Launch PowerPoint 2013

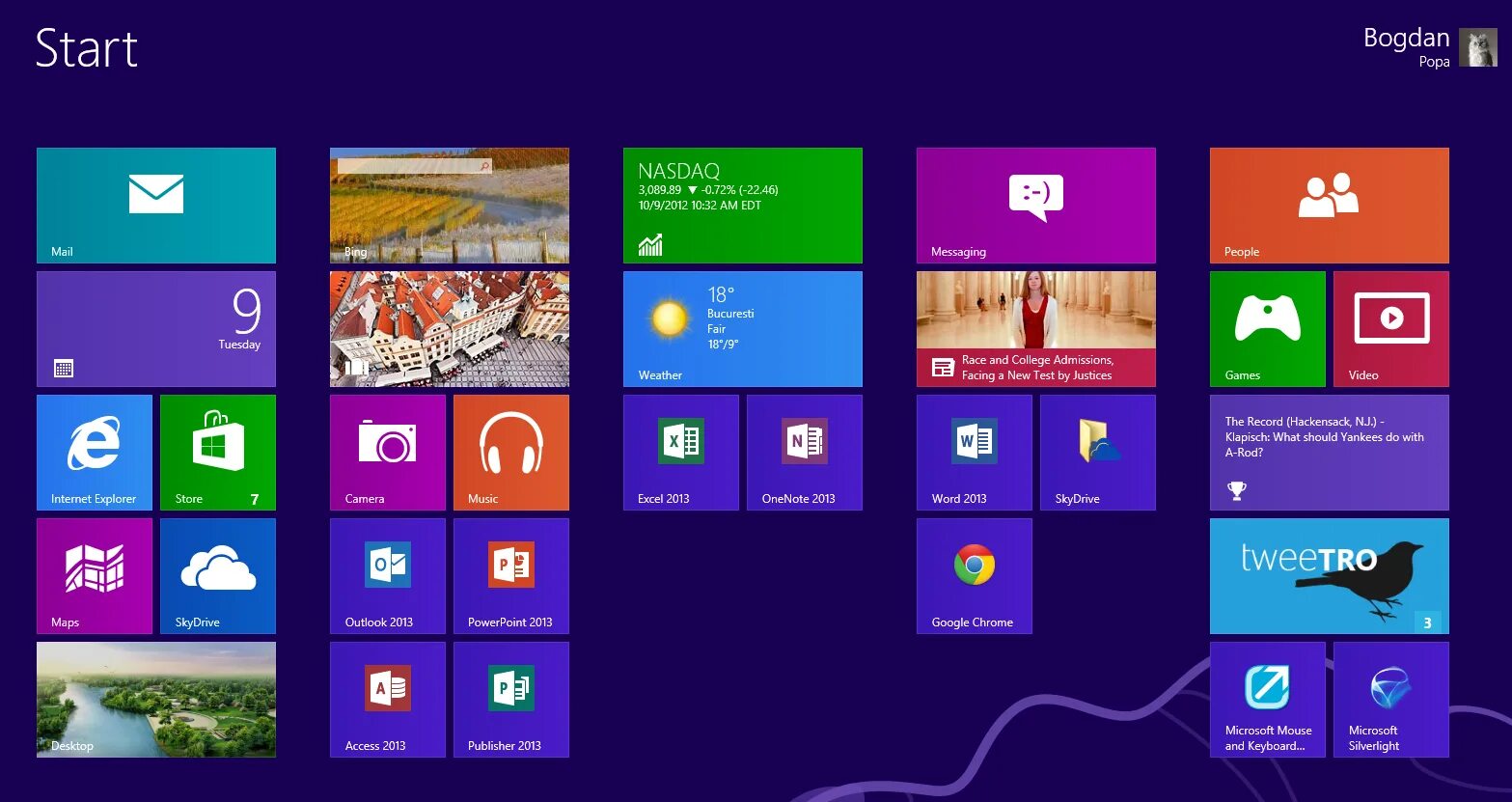click(x=511, y=576)
